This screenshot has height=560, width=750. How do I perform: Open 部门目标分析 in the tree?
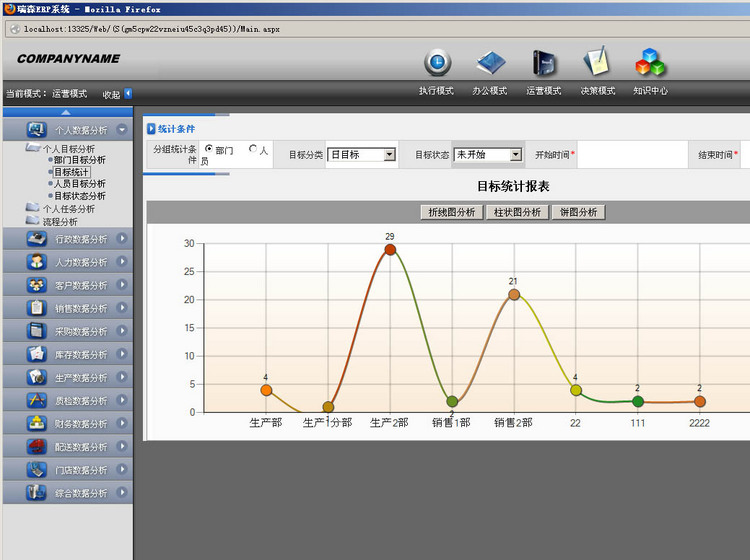point(79,160)
